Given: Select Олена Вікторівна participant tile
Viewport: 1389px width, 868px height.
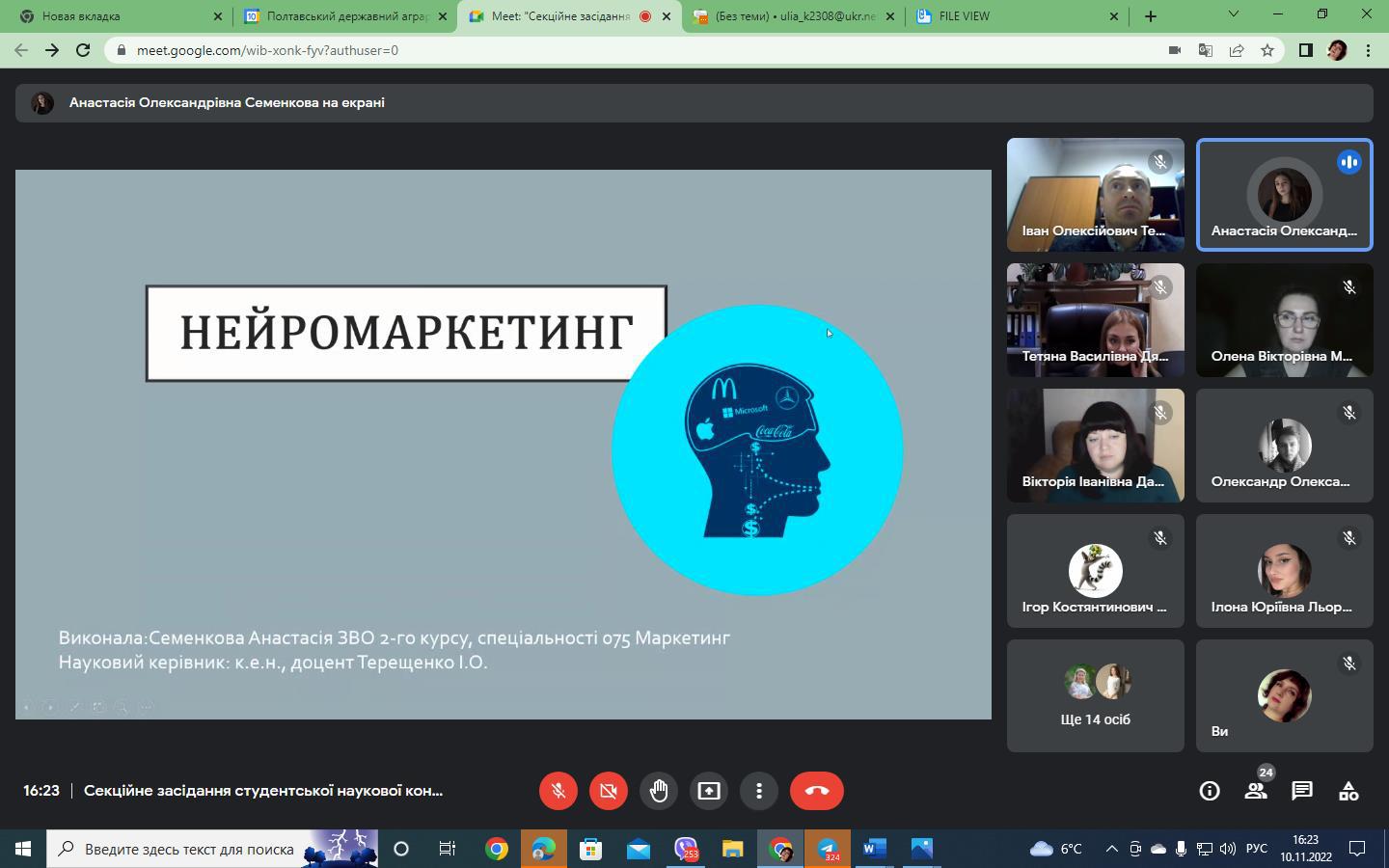Looking at the screenshot, I should pos(1285,320).
